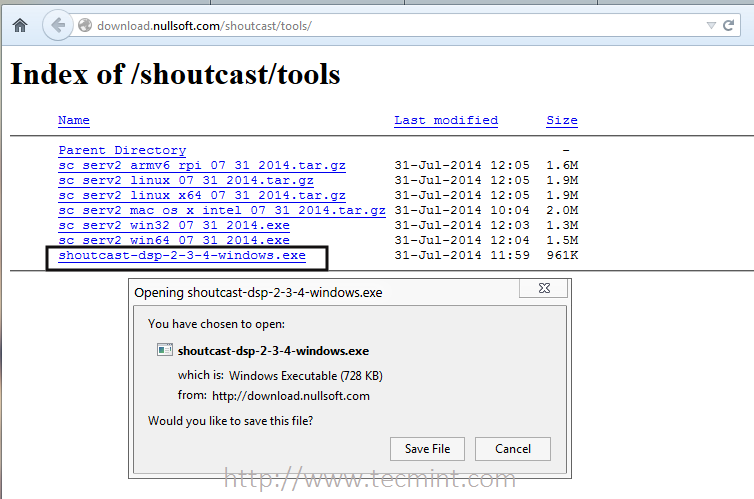Open shoutcast-dsp-2-3-4-windows.exe link
Screen dimensions: 754x499
click(182, 255)
